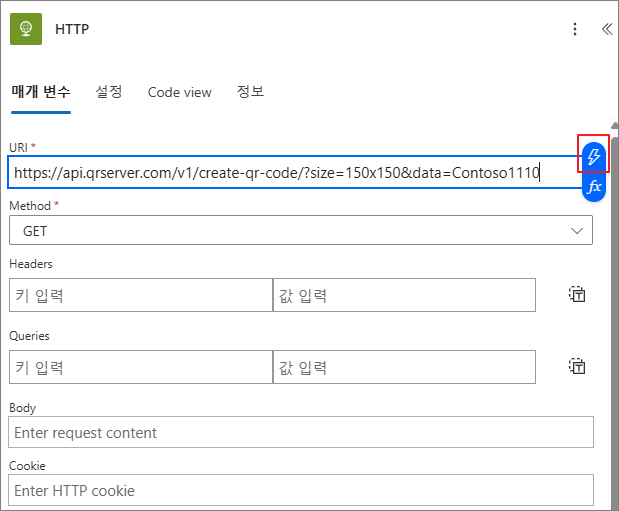The image size is (619, 511).
Task: Switch to the 설정 tab
Action: pyautogui.click(x=109, y=92)
